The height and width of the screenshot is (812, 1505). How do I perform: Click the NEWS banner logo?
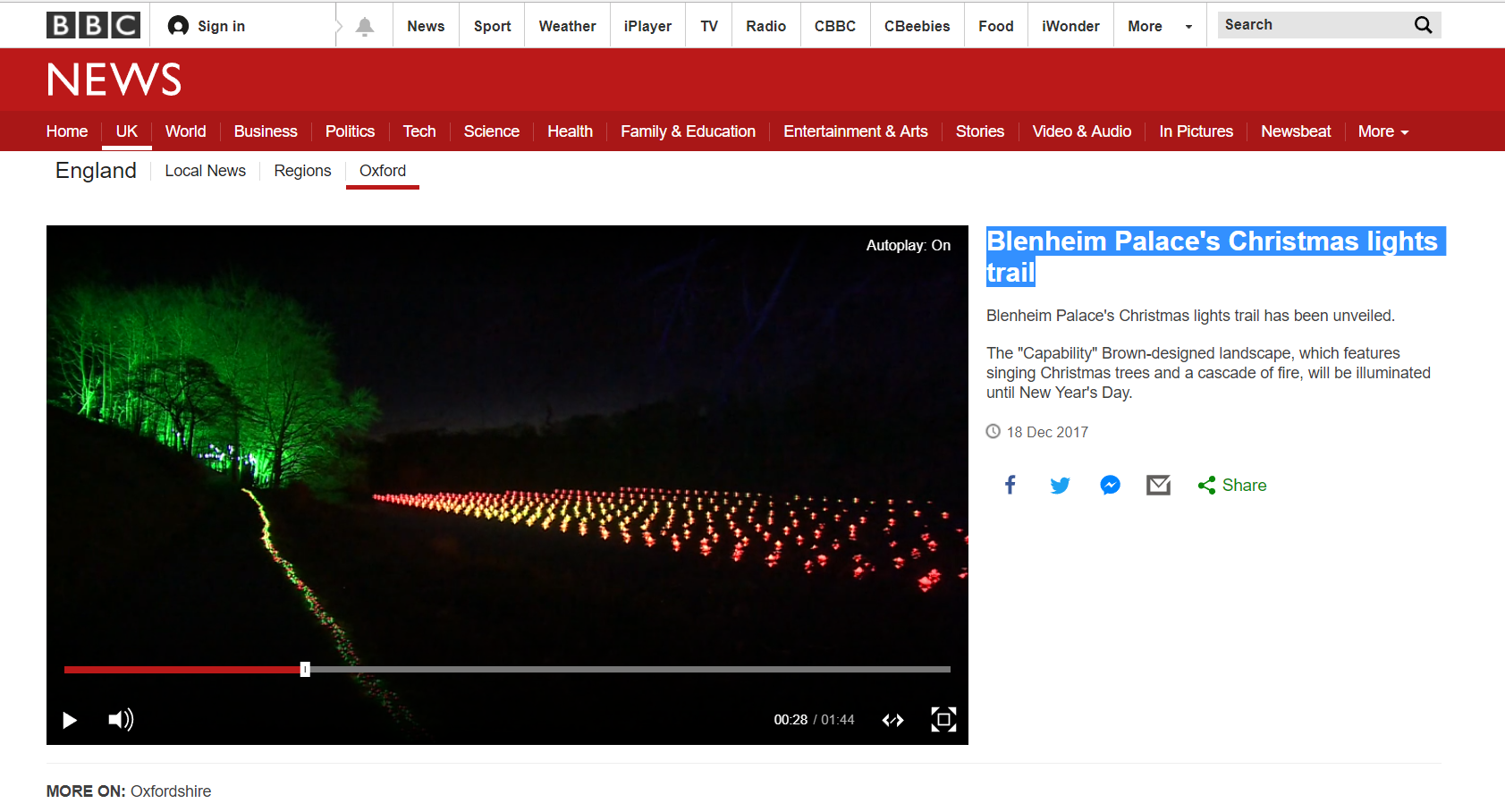(114, 80)
